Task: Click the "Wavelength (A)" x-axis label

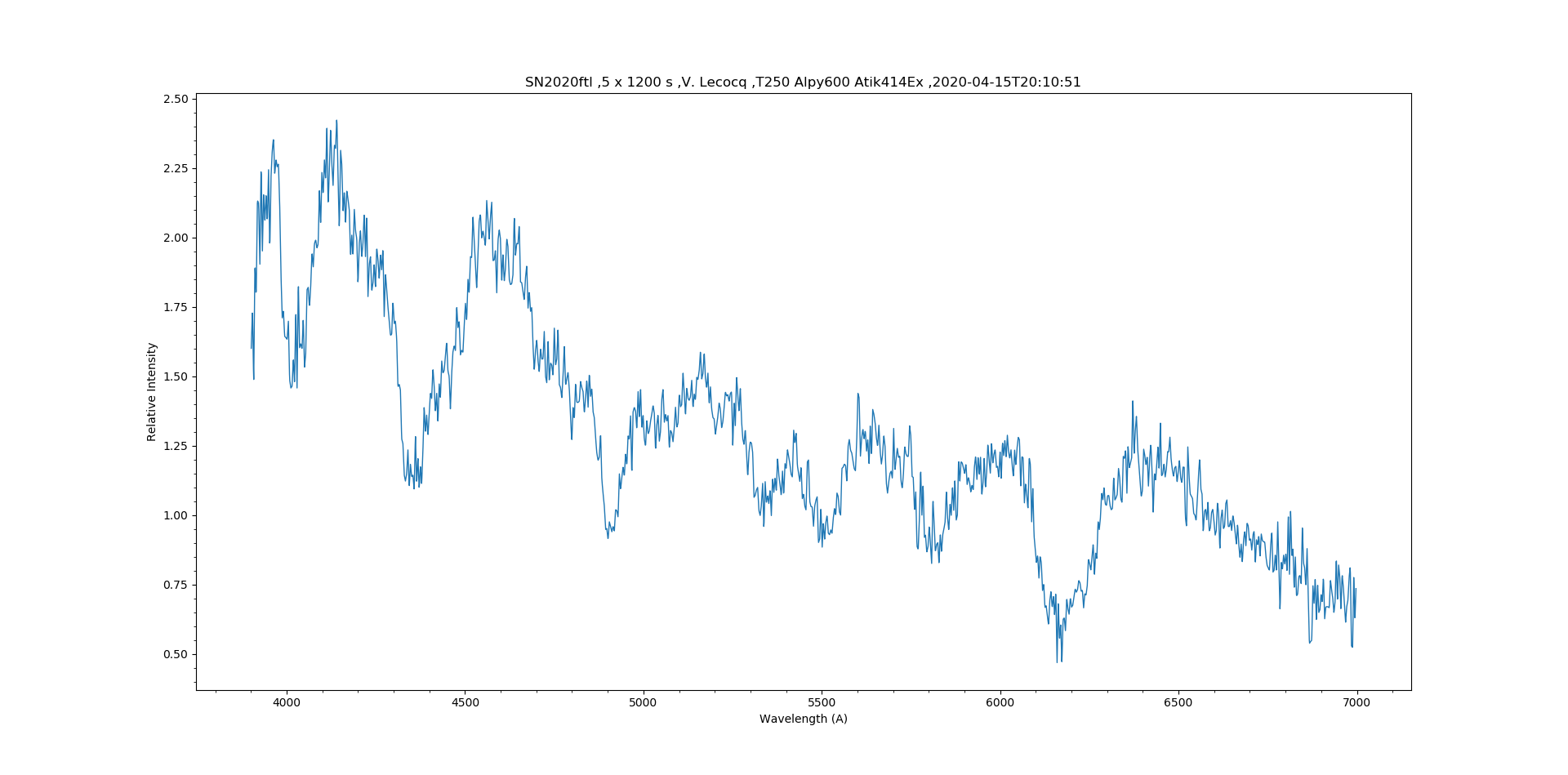Action: (x=803, y=719)
